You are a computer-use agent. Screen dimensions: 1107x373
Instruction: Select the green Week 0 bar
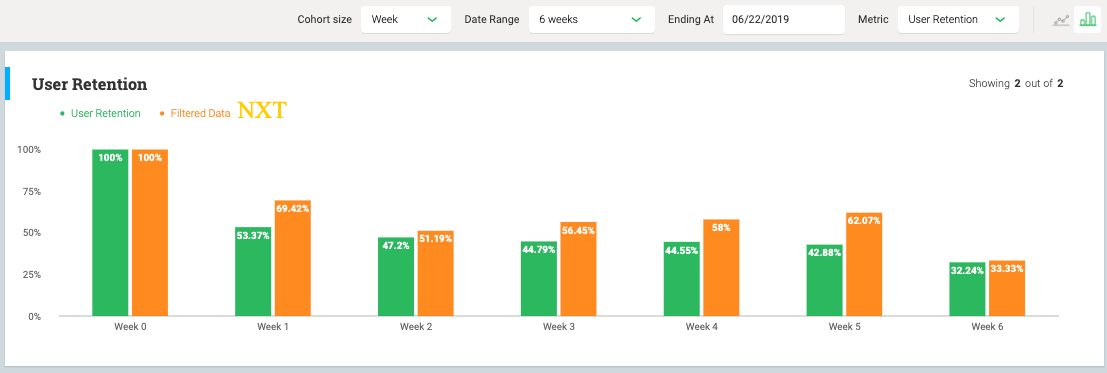(110, 232)
